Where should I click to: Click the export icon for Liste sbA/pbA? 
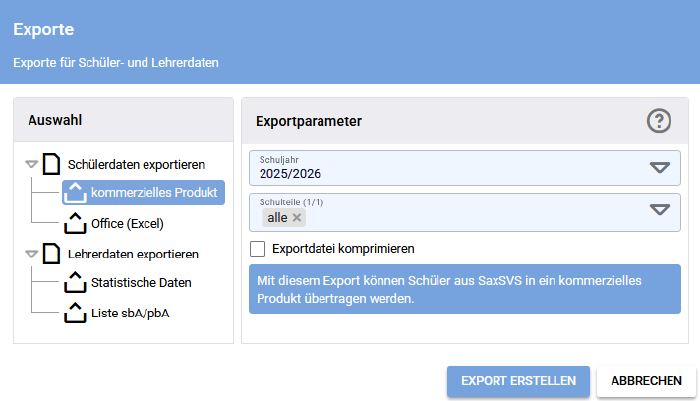coord(76,313)
